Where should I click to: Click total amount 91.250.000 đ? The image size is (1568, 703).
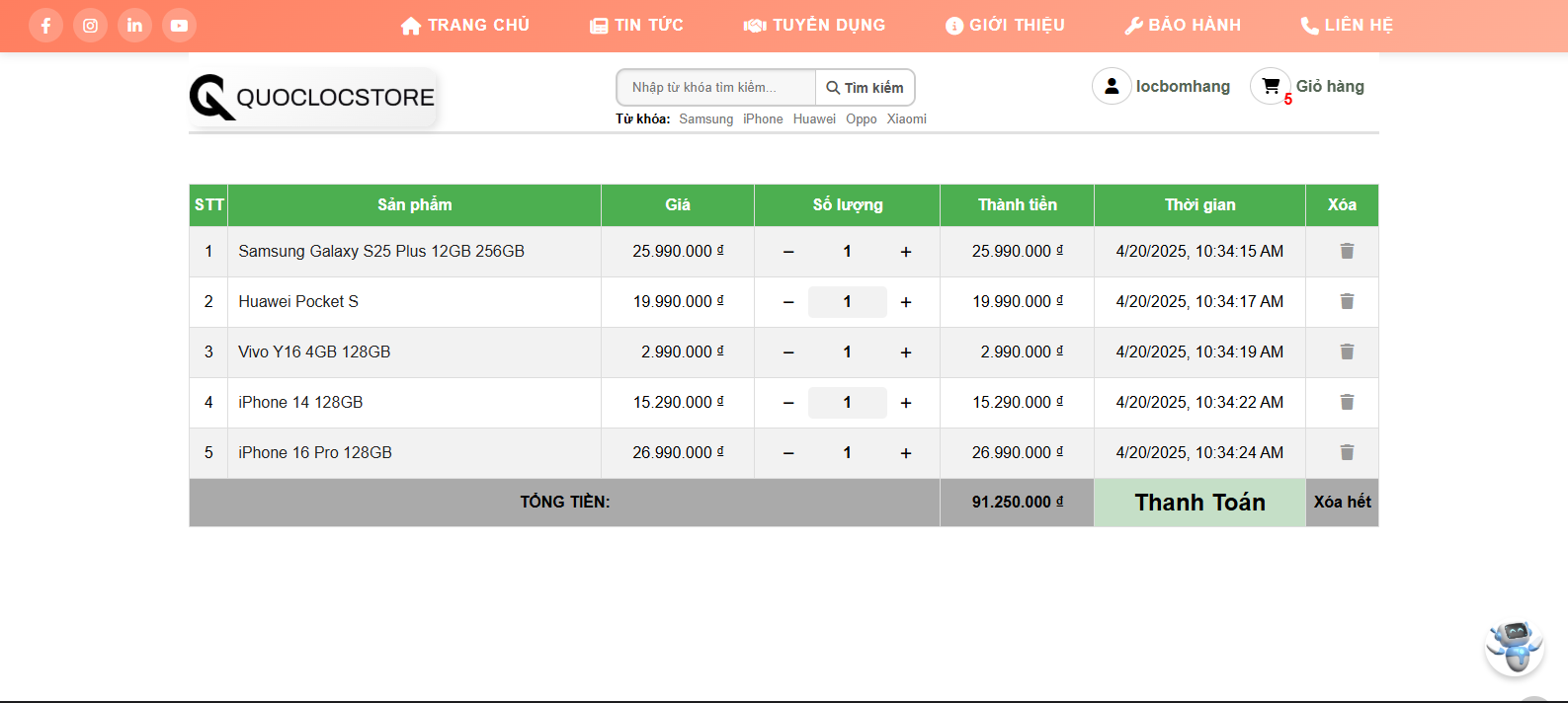[x=1018, y=503]
